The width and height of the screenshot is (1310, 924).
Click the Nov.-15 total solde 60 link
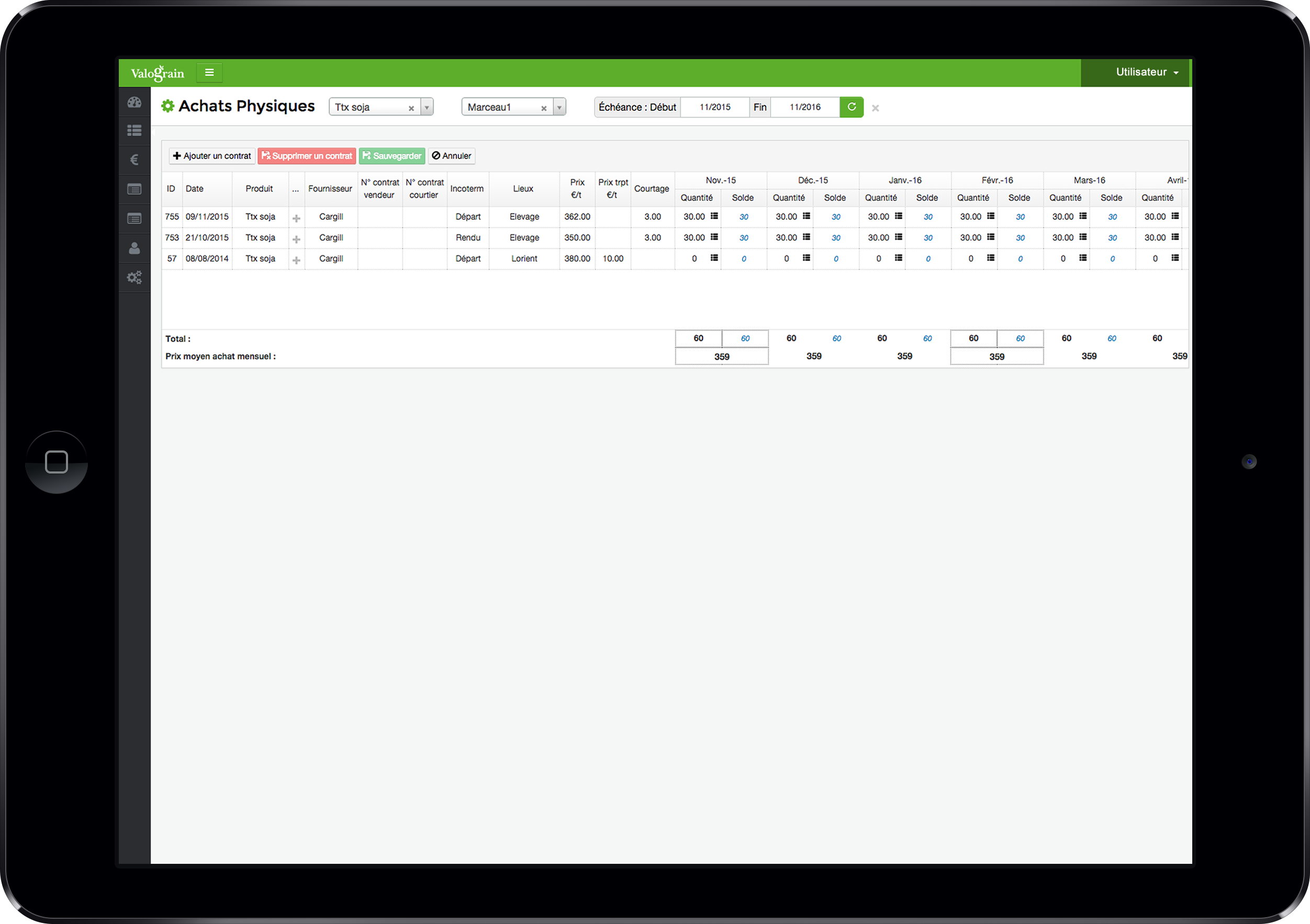tap(745, 339)
